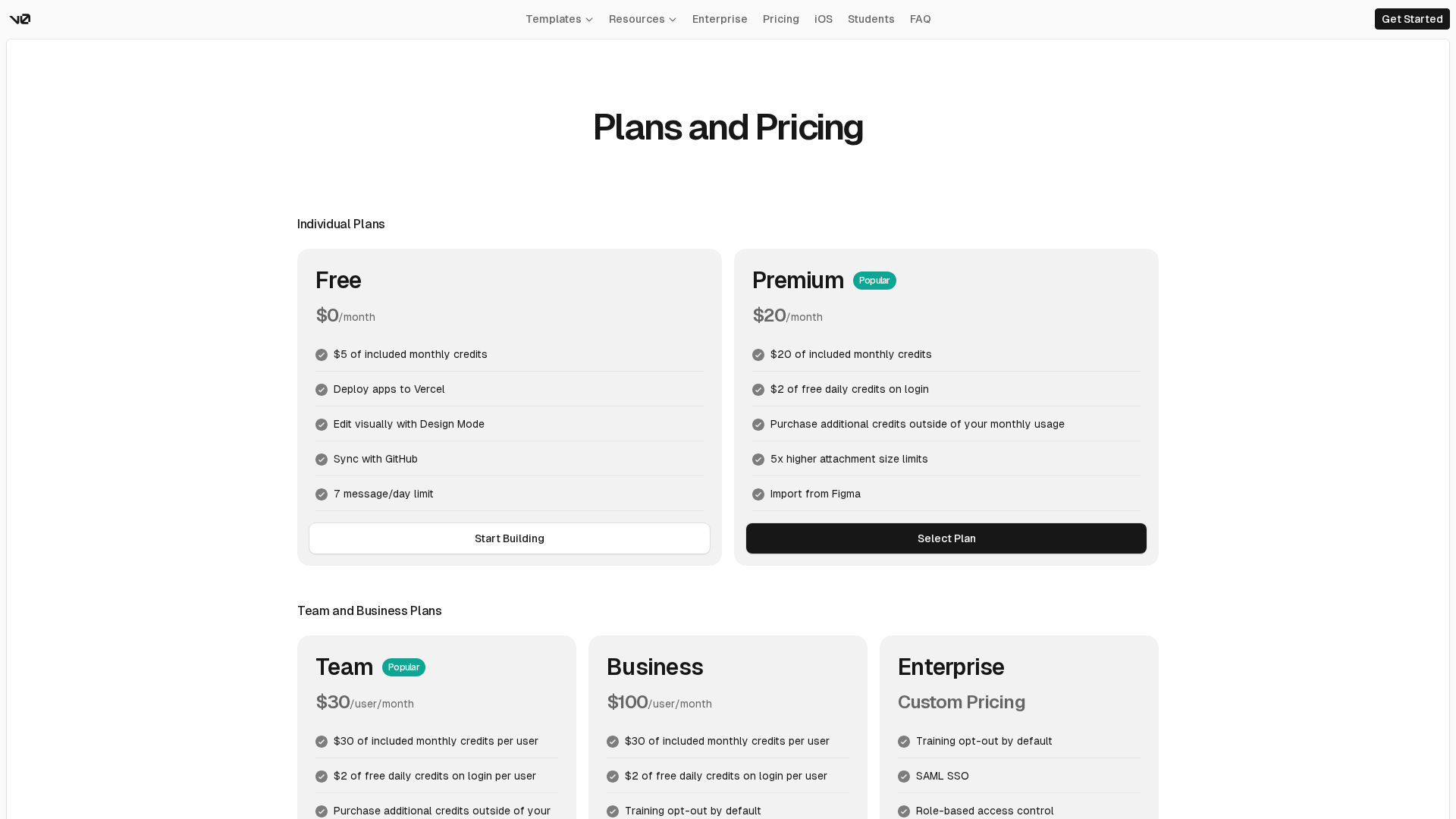Click the checkmark next to 'Edit visually with Design Mode'
This screenshot has width=1456, height=819.
coord(322,425)
